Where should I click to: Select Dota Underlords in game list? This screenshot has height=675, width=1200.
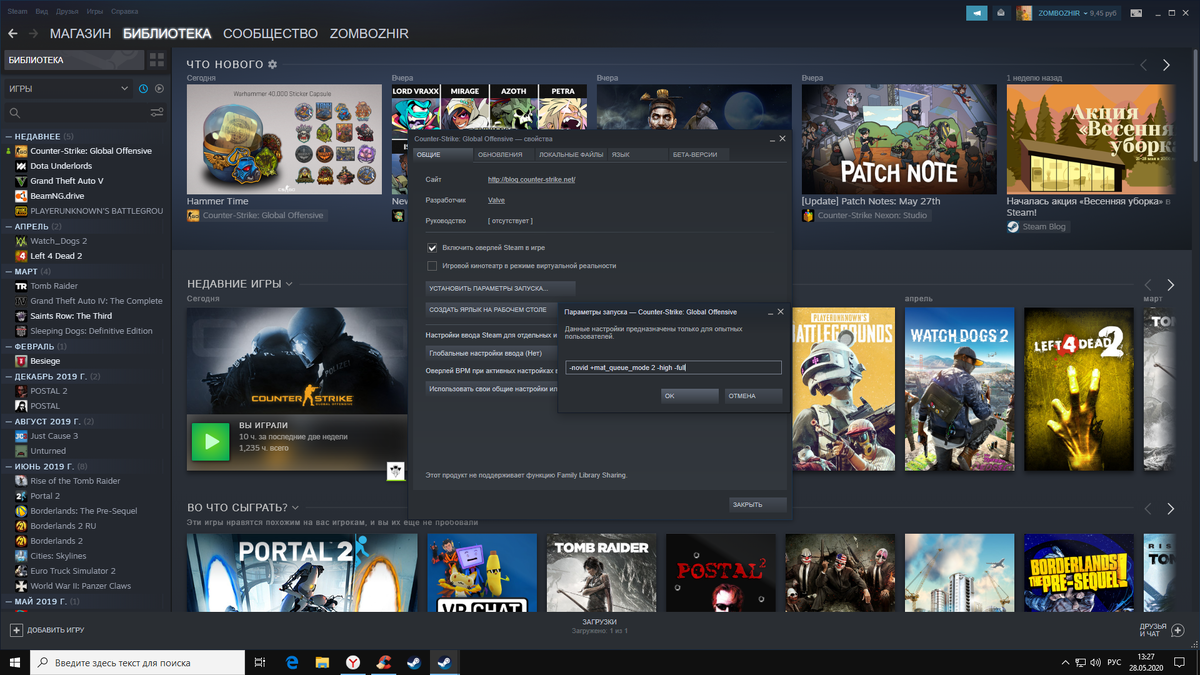point(61,166)
